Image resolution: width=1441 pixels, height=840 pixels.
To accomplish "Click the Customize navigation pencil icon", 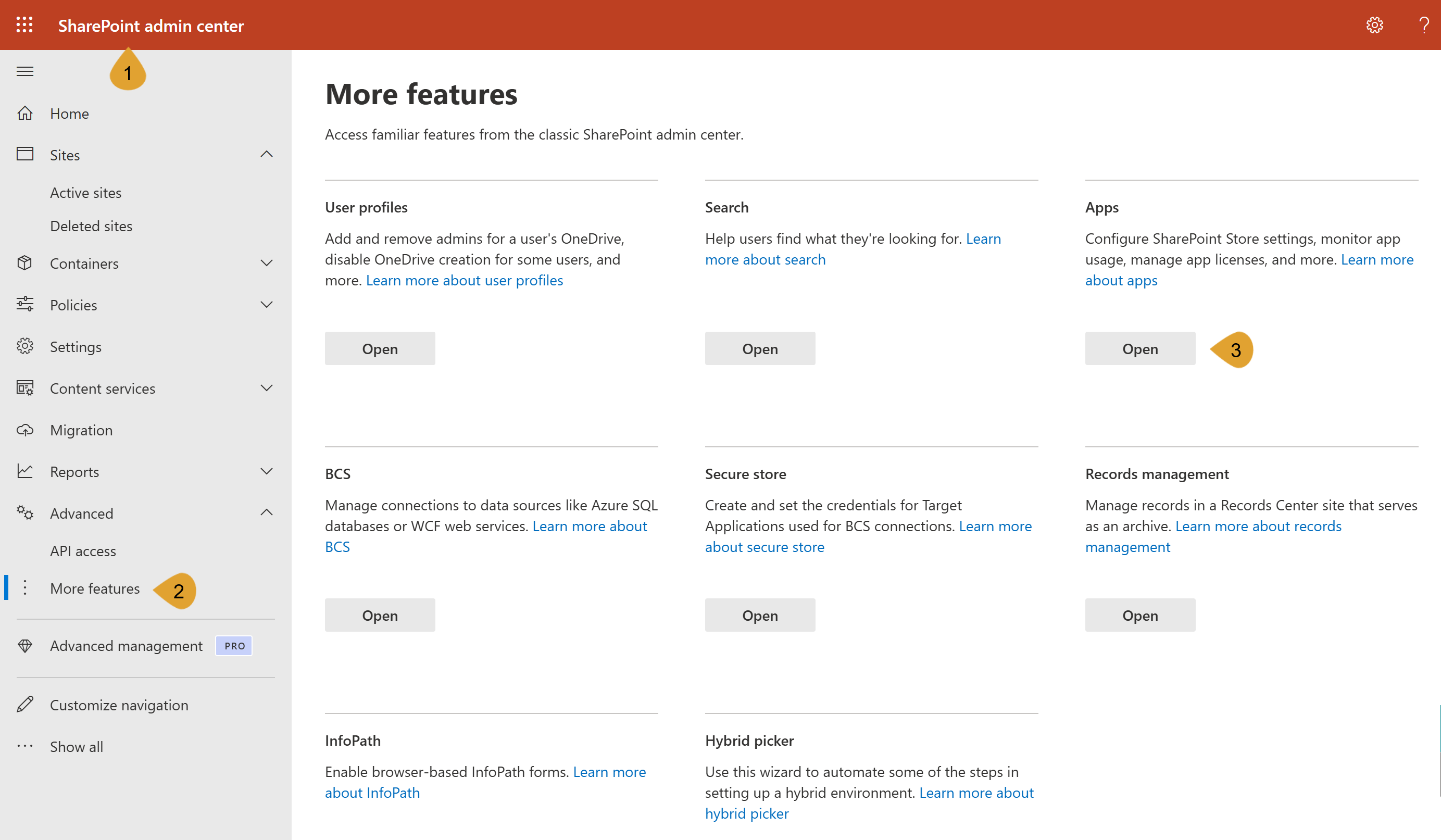I will tap(24, 705).
